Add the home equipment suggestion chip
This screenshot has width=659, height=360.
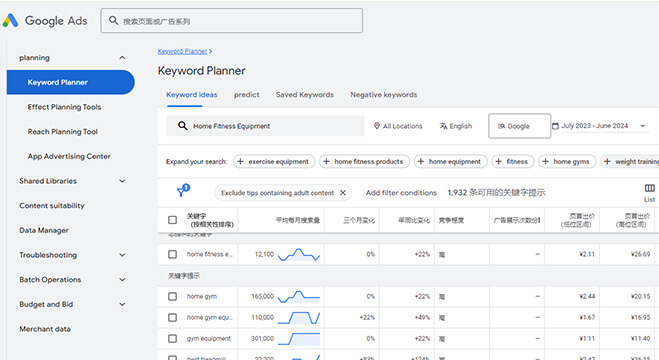(451, 161)
